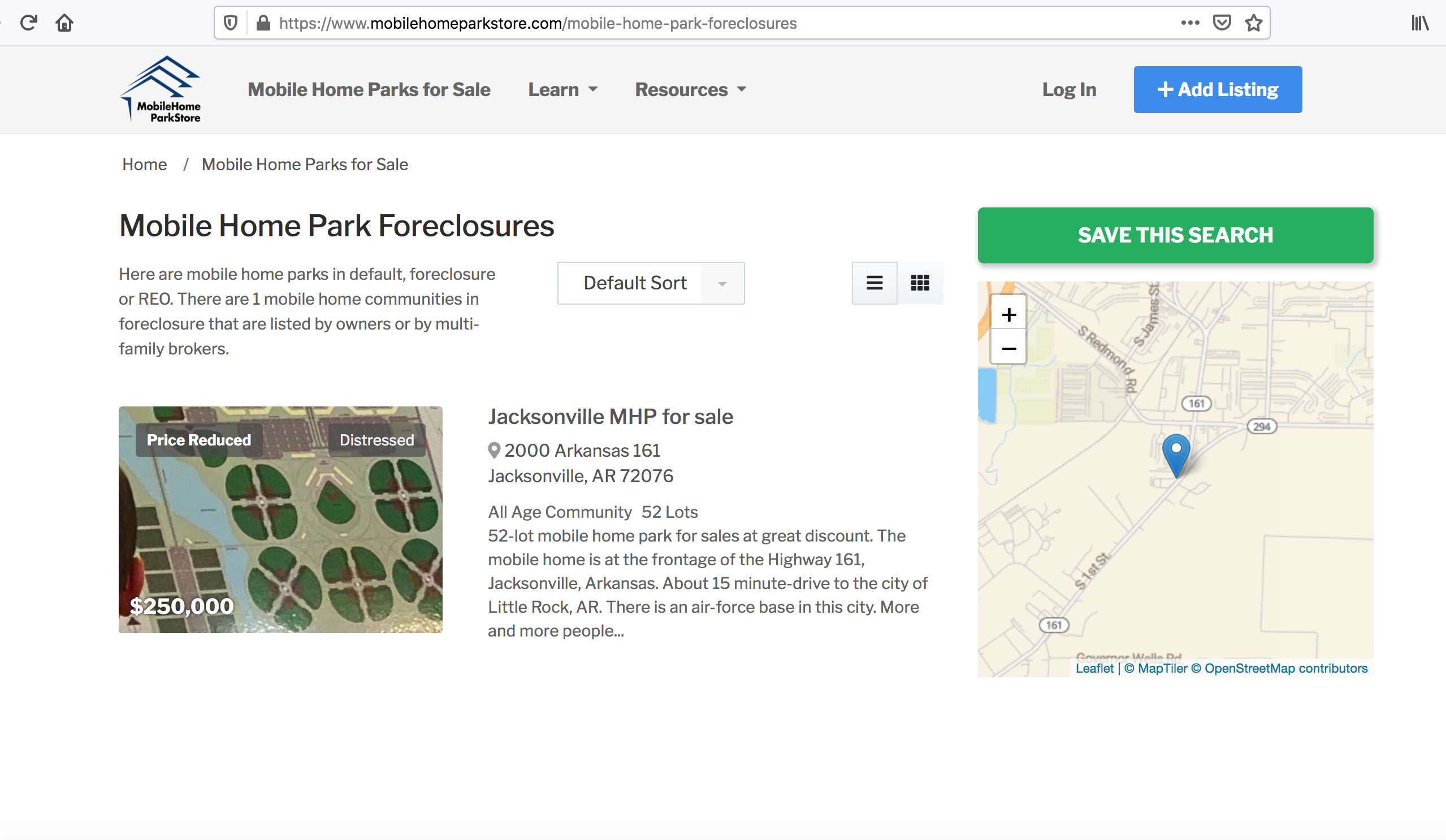Click the Save to Pocket icon
Screen dimensions: 1446x840
tap(1222, 23)
